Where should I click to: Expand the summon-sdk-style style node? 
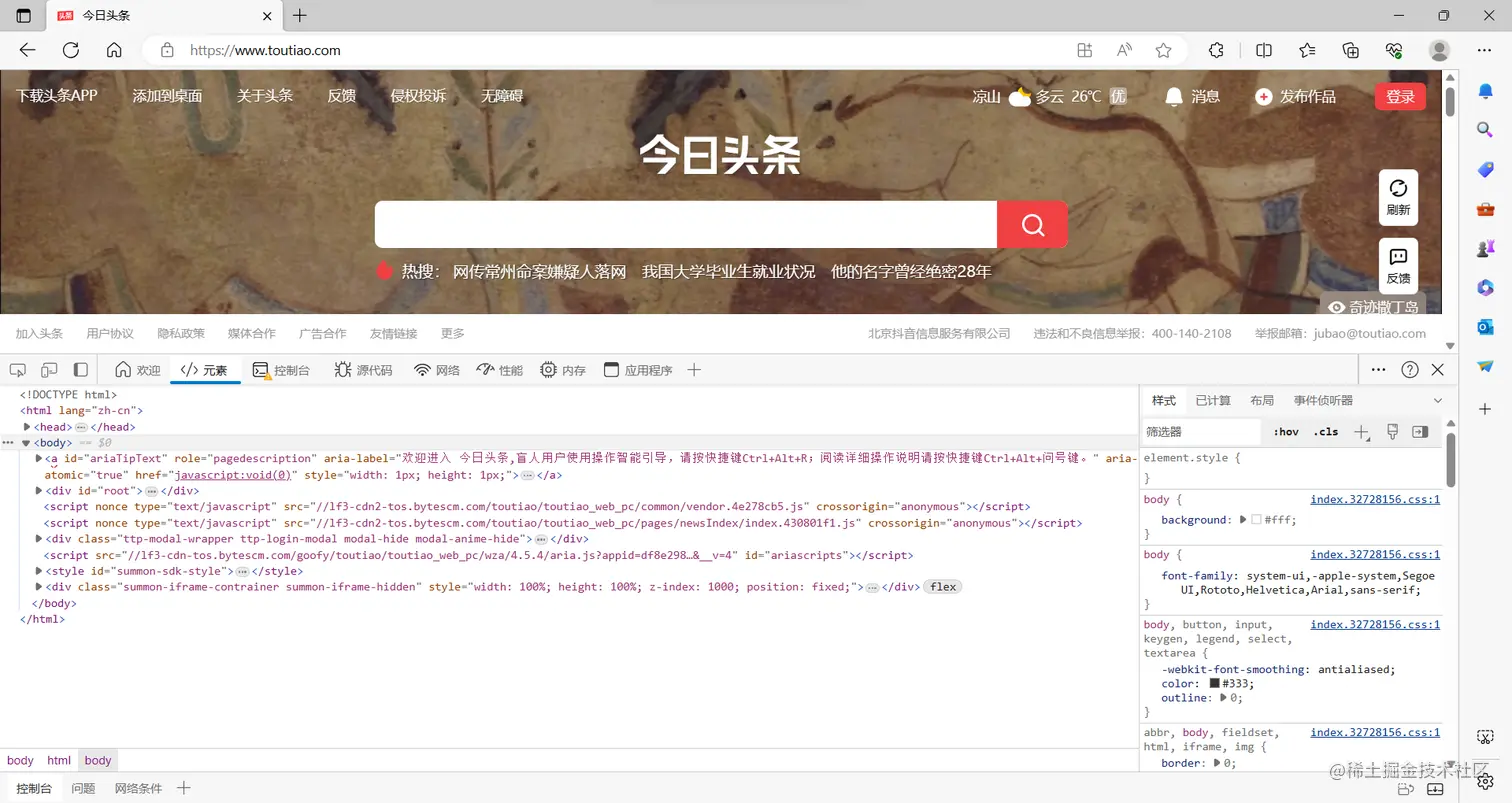point(39,571)
